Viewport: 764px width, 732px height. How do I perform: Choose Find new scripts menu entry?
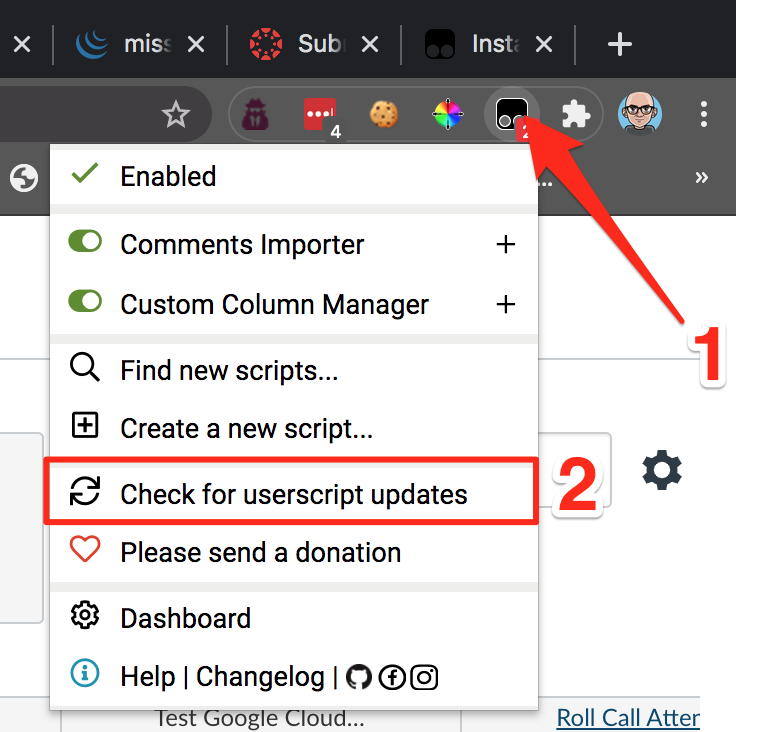[229, 371]
